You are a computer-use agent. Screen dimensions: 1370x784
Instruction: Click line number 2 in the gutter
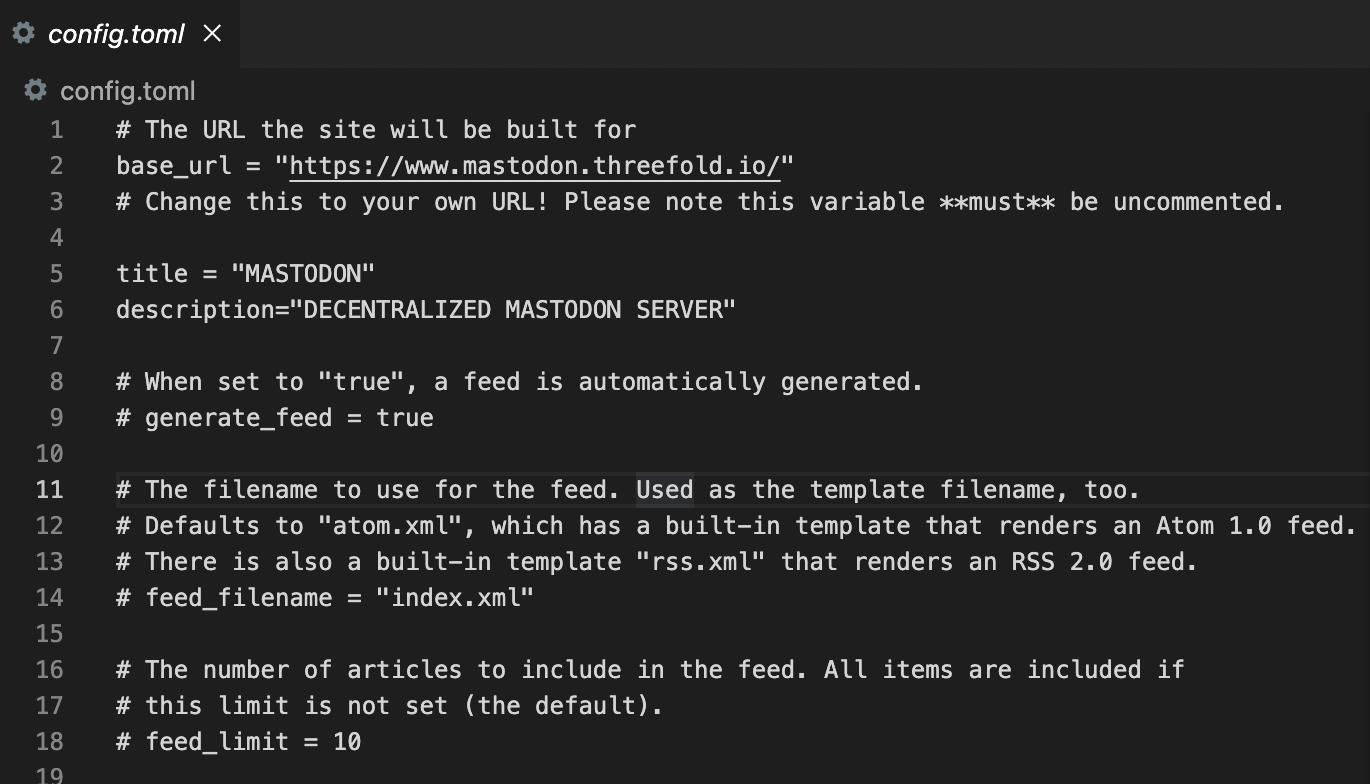(55, 165)
